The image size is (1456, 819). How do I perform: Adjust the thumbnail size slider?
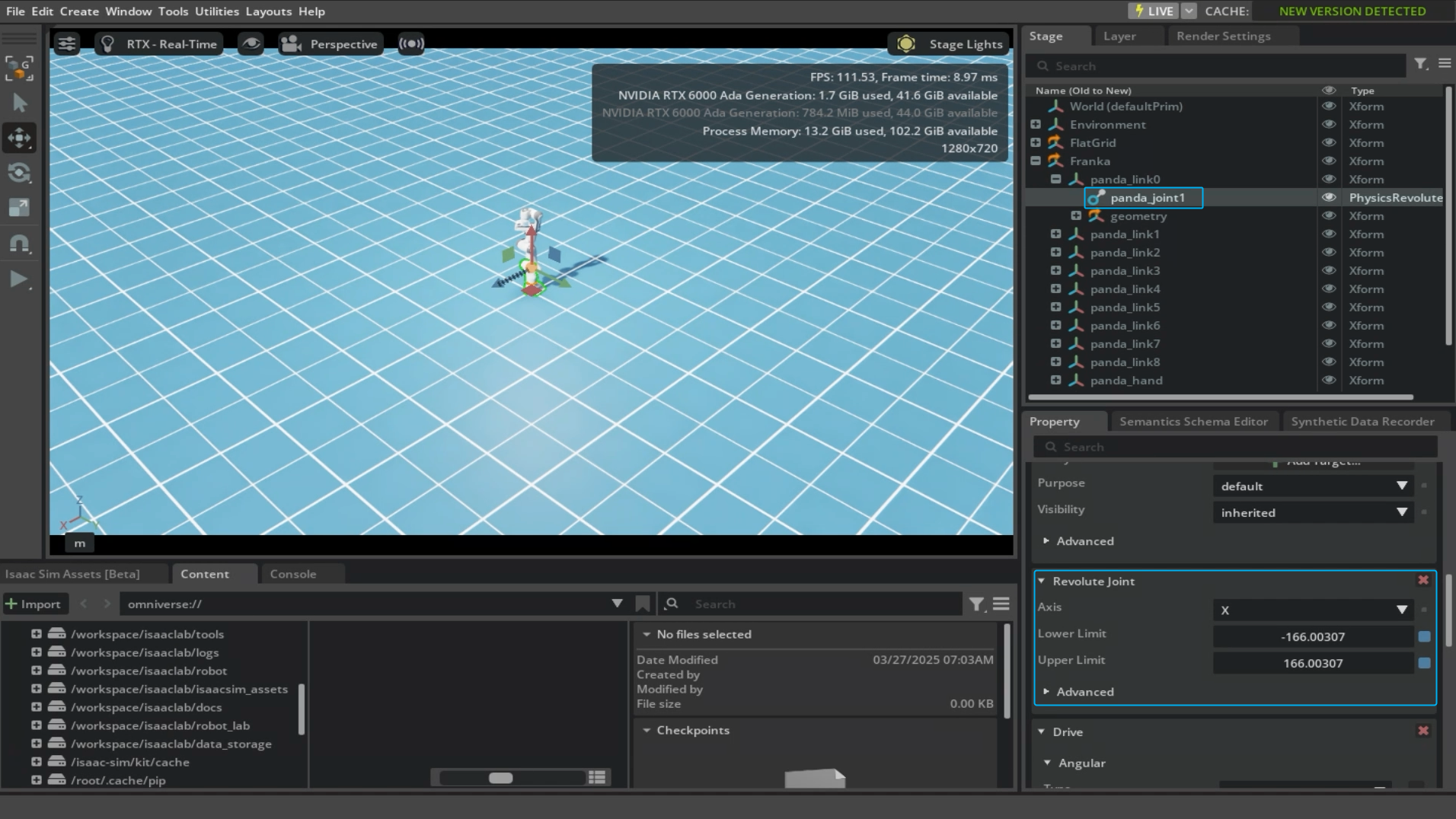[512, 777]
